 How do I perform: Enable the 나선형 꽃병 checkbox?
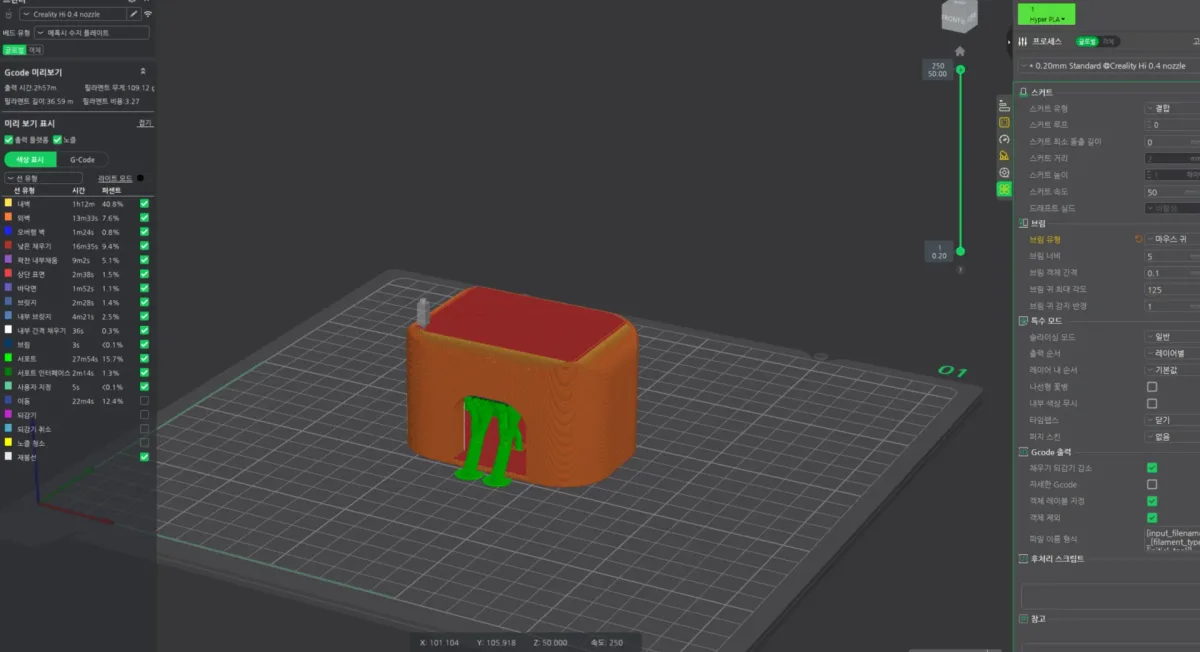coord(1152,386)
